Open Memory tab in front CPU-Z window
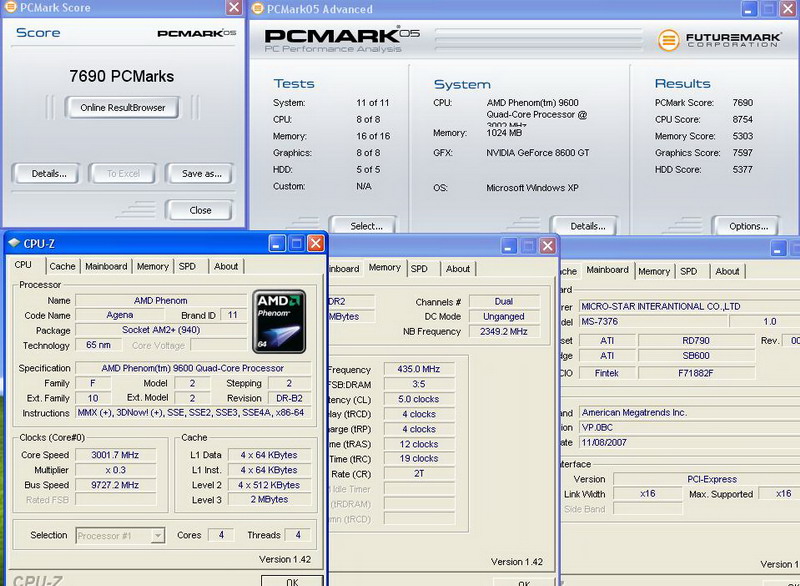Image resolution: width=800 pixels, height=586 pixels. tap(153, 266)
